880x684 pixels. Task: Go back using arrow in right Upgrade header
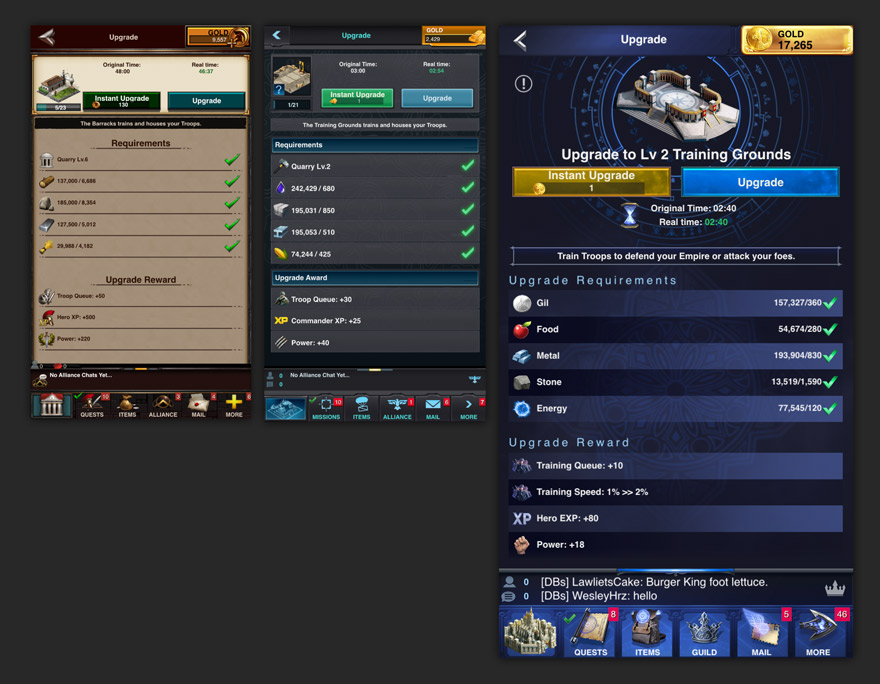[520, 40]
